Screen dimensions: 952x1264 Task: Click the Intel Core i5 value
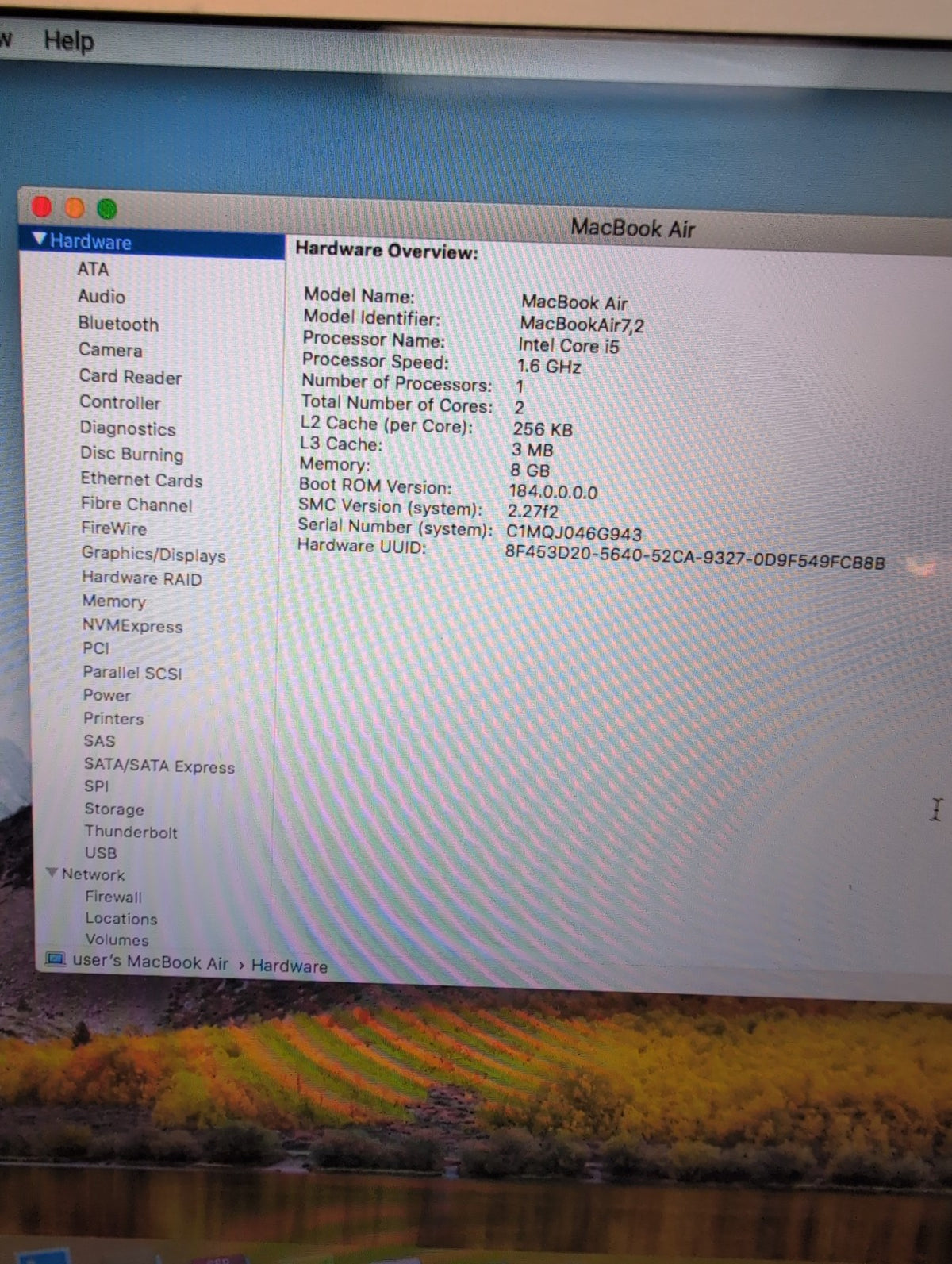click(x=569, y=346)
